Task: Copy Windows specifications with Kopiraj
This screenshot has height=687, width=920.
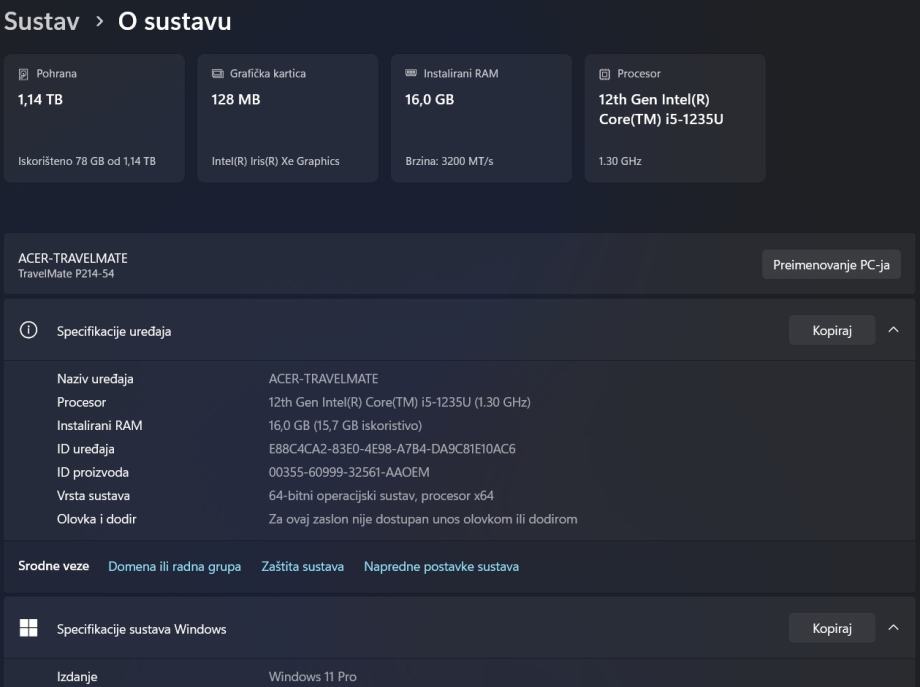Action: click(831, 628)
